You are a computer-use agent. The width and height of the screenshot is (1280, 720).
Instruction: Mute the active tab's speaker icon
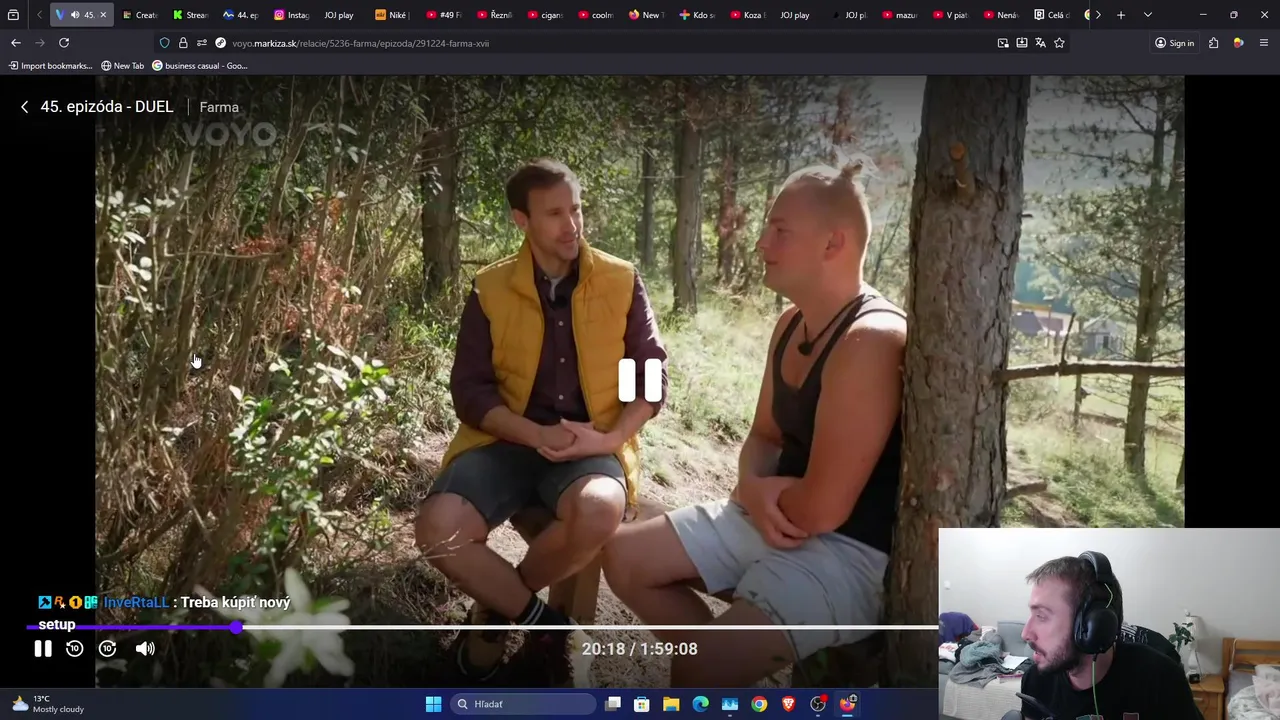tap(75, 15)
